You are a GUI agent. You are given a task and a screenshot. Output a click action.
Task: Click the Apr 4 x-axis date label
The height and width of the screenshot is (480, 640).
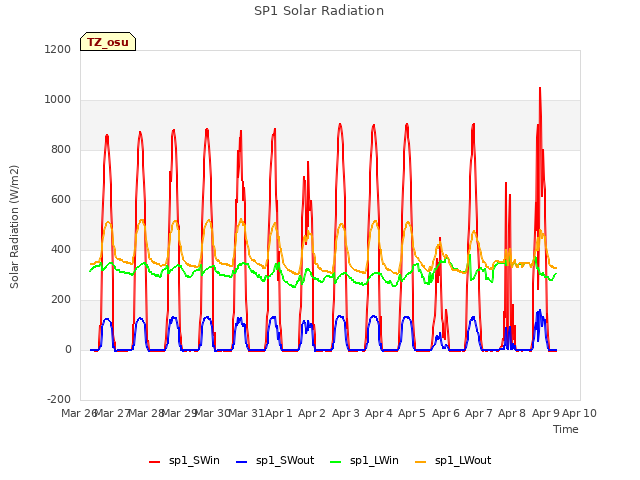pos(378,413)
